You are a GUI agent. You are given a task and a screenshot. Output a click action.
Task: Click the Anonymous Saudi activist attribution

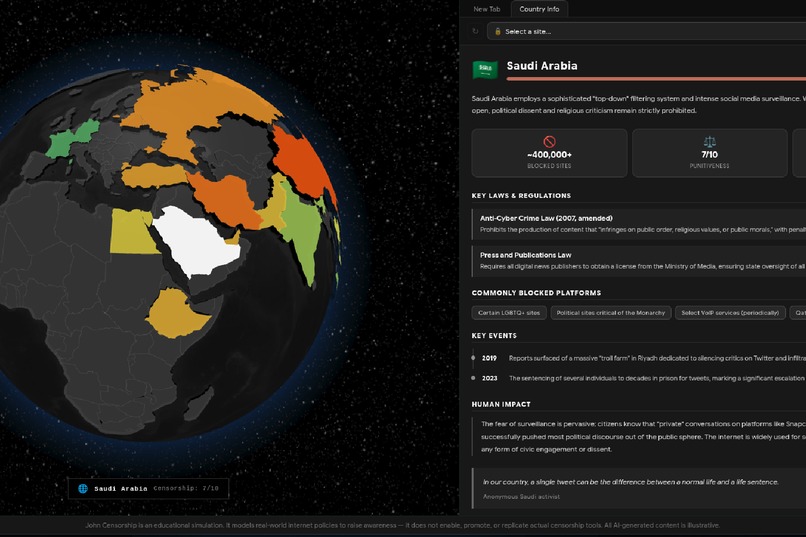tap(521, 497)
